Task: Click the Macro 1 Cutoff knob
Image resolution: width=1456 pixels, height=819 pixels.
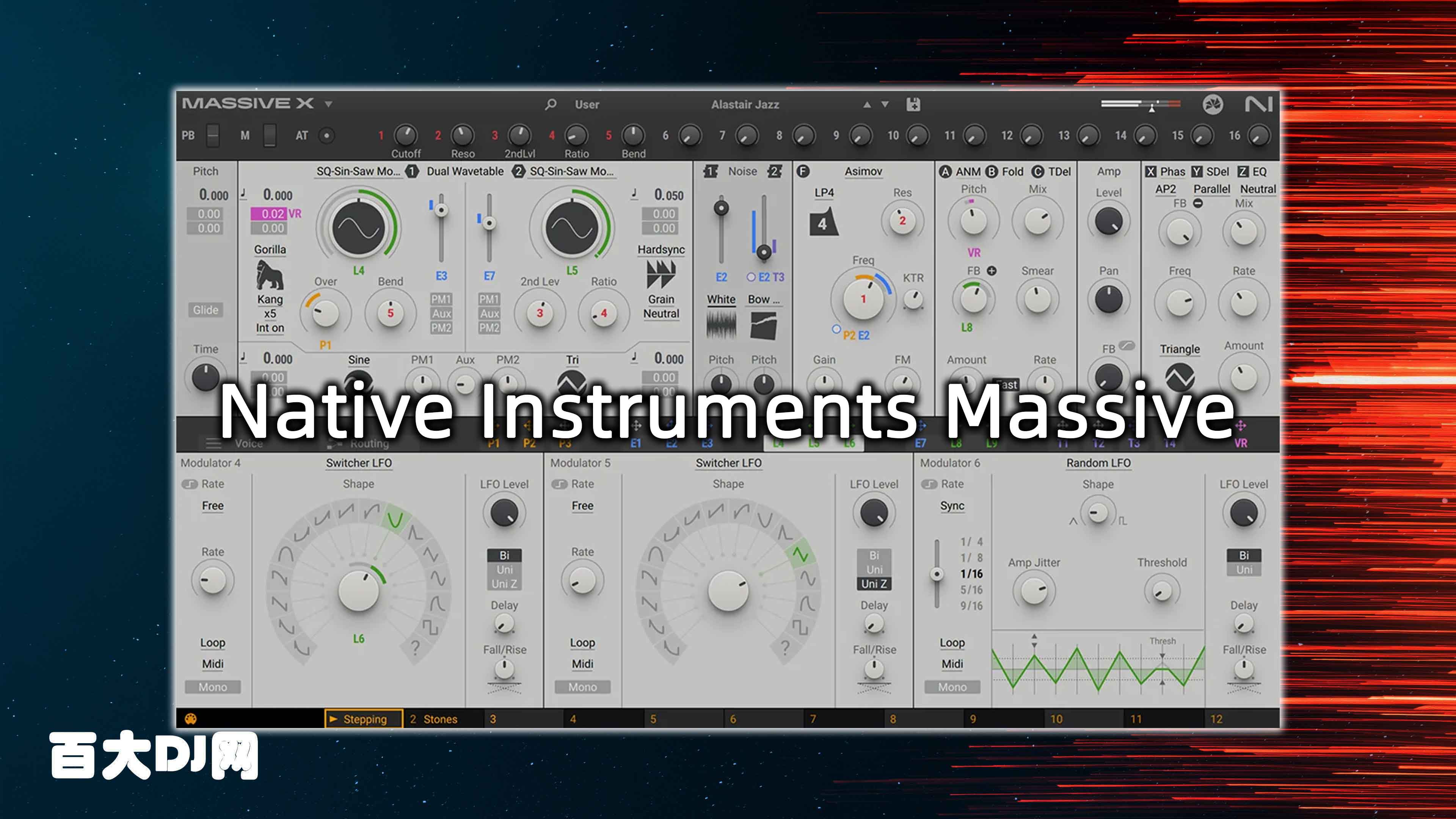Action: pyautogui.click(x=405, y=136)
